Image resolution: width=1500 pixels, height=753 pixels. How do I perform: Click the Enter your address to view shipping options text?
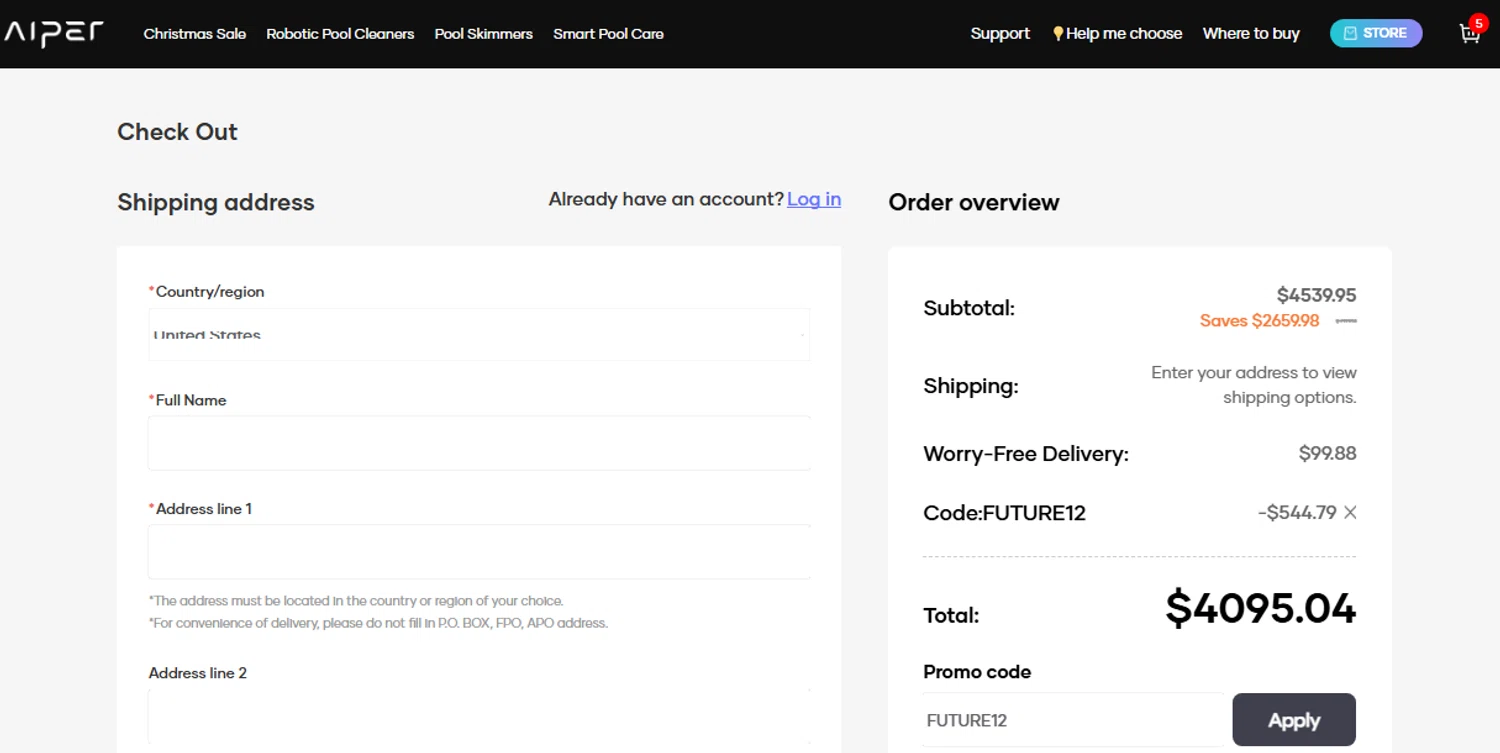1254,385
